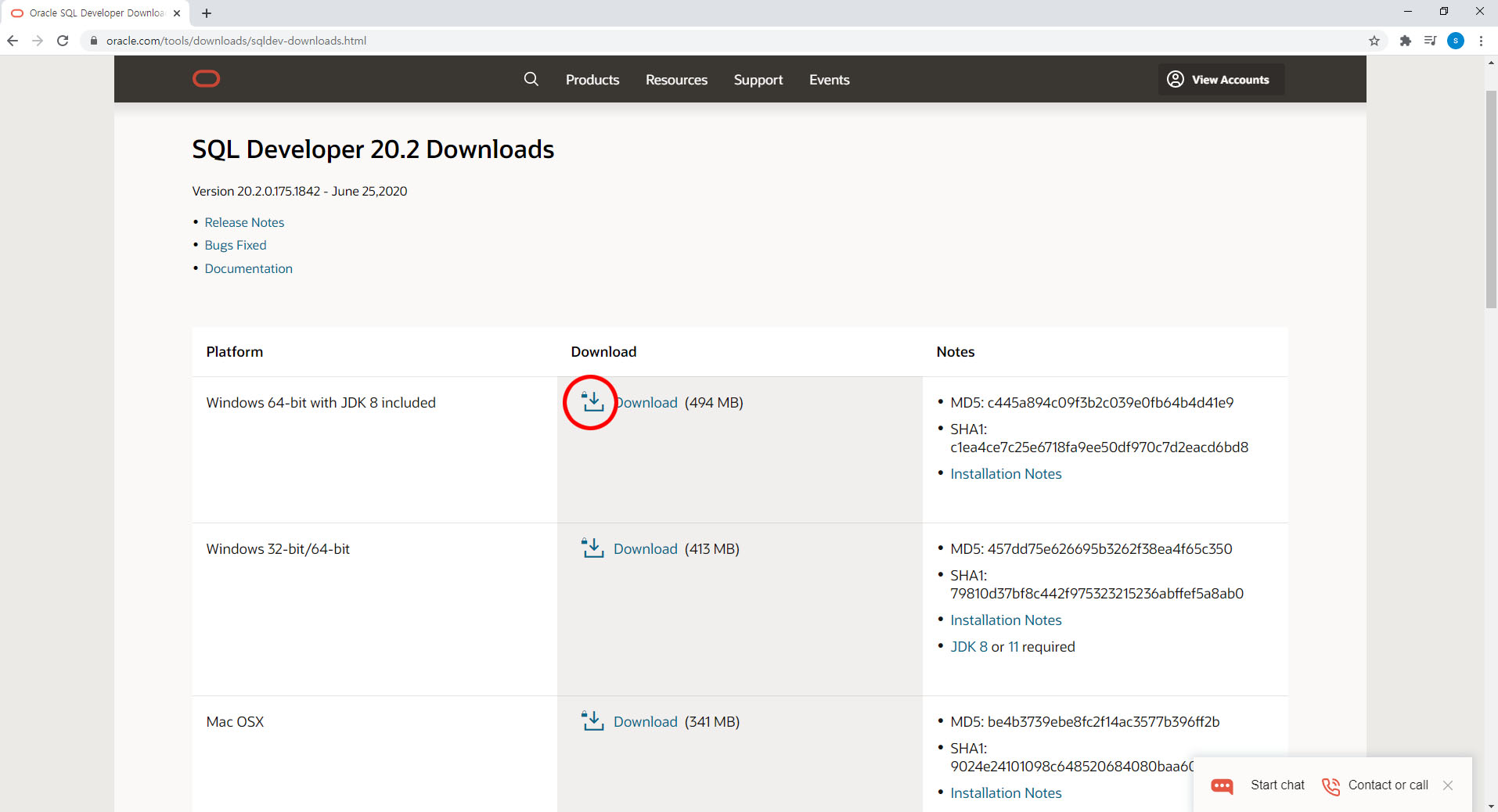Open the Release Notes link
Screen dimensions: 1498x812
(x=244, y=222)
